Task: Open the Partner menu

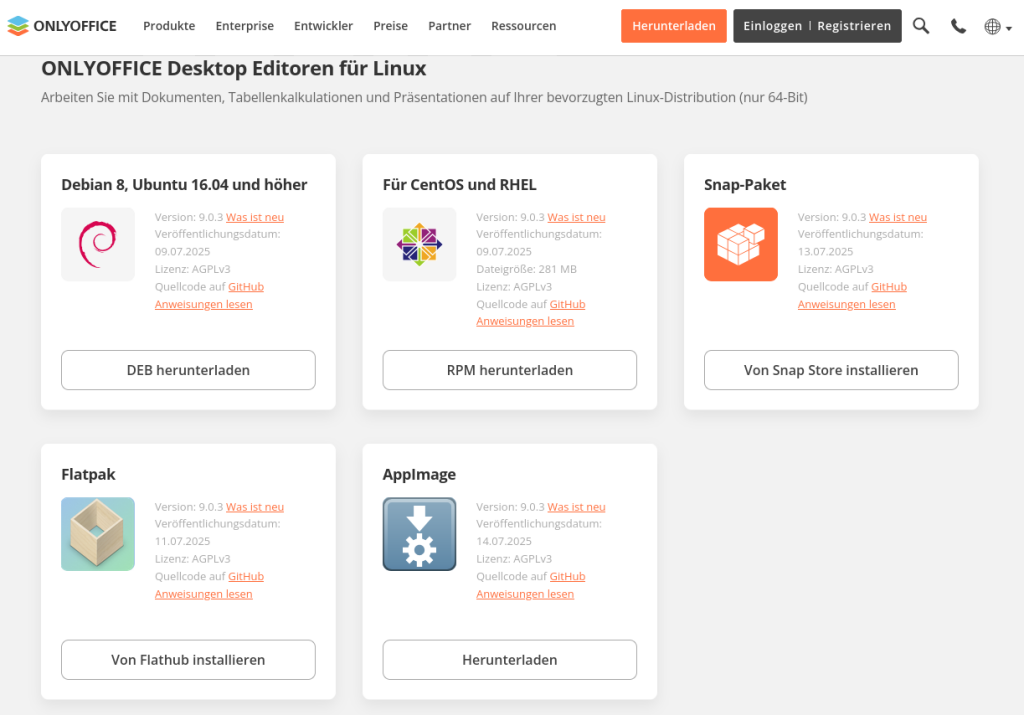Action: coord(449,26)
